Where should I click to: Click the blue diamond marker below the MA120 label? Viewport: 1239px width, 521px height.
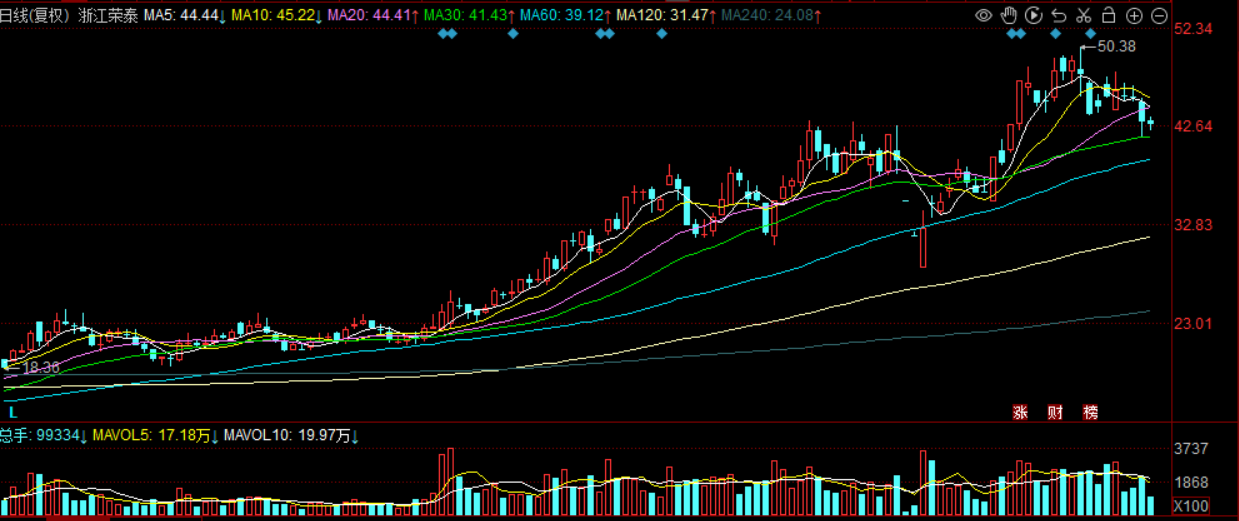point(661,34)
